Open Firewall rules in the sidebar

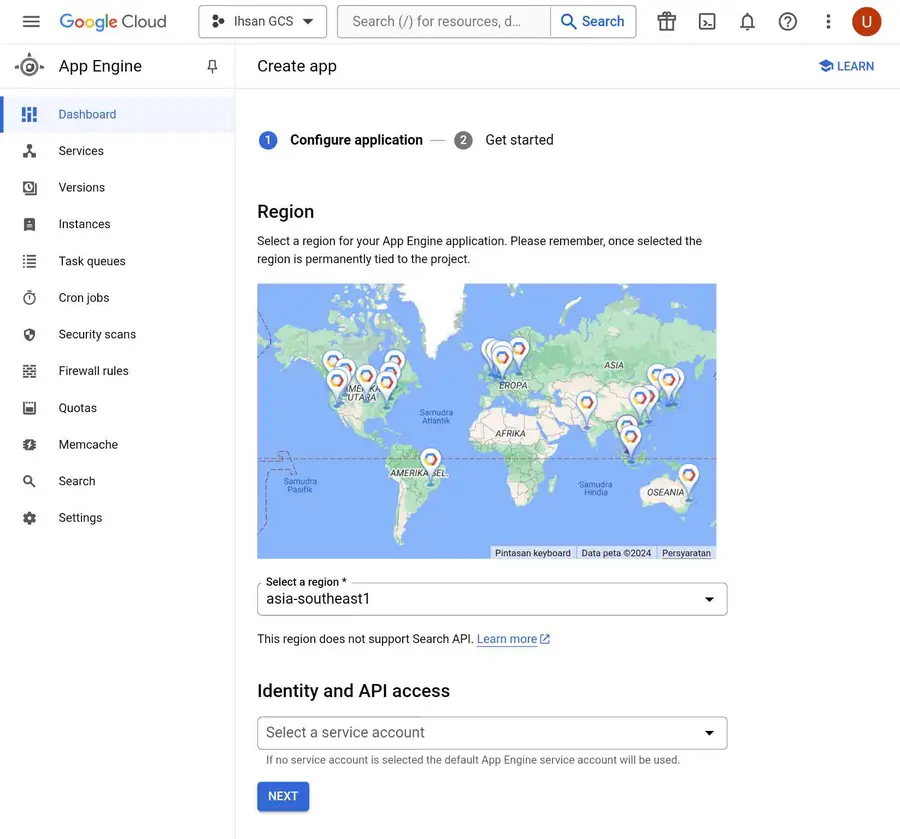(93, 371)
